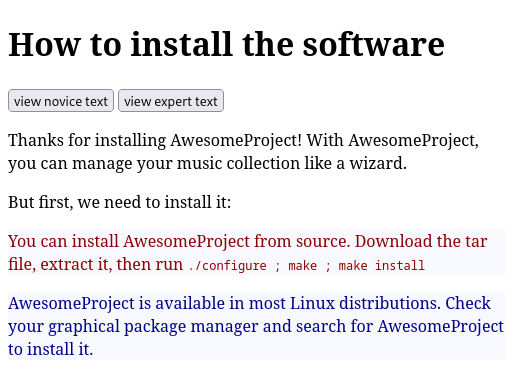Viewport: 513px width, 375px height.
Task: Click the 'How to install the software' heading
Action: tap(226, 44)
